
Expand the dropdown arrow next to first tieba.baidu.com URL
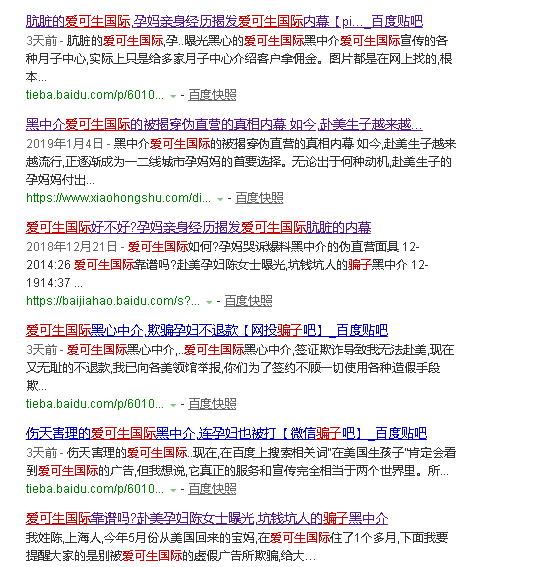click(x=173, y=96)
